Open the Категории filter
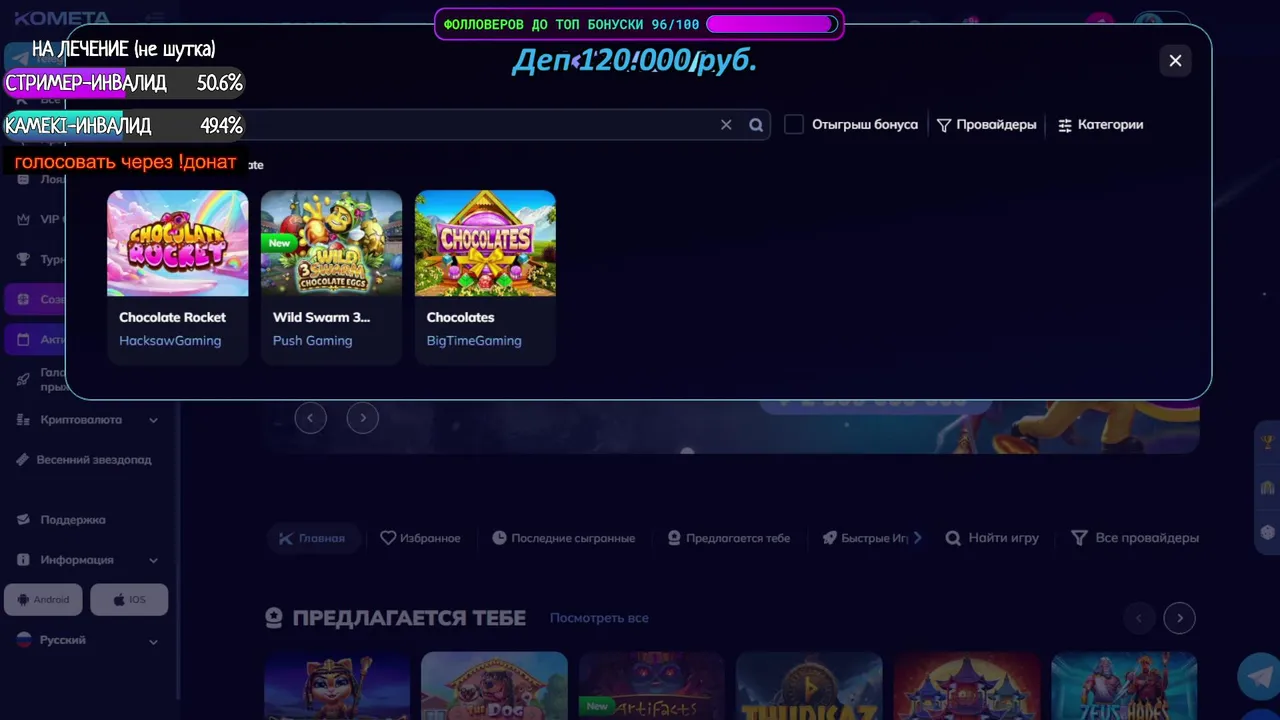1280x720 pixels. 1100,125
